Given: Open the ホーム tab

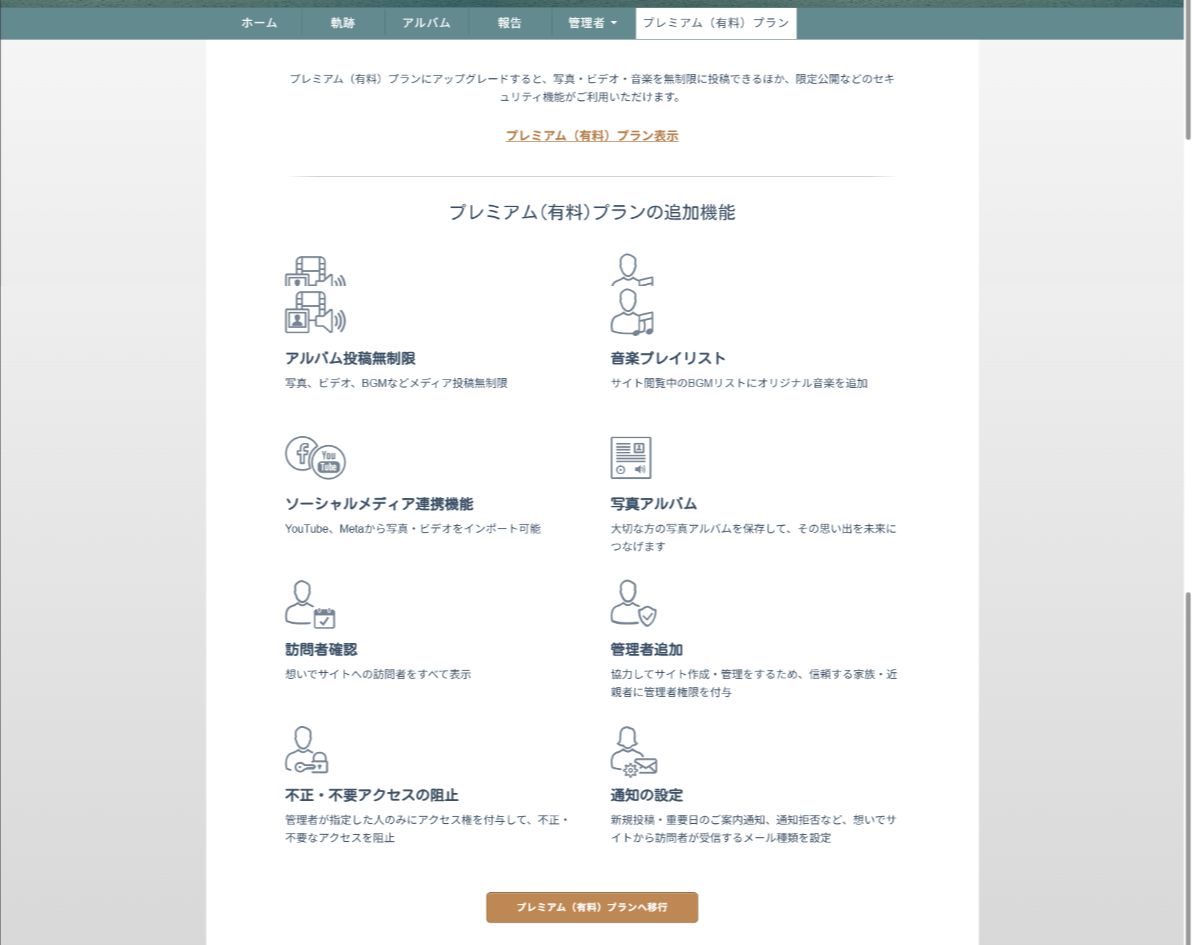Looking at the screenshot, I should click(x=259, y=23).
